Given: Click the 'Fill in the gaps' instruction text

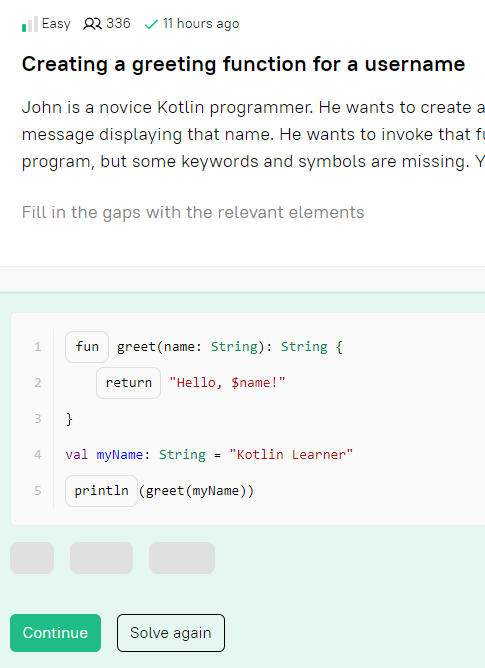Looking at the screenshot, I should pos(193,212).
